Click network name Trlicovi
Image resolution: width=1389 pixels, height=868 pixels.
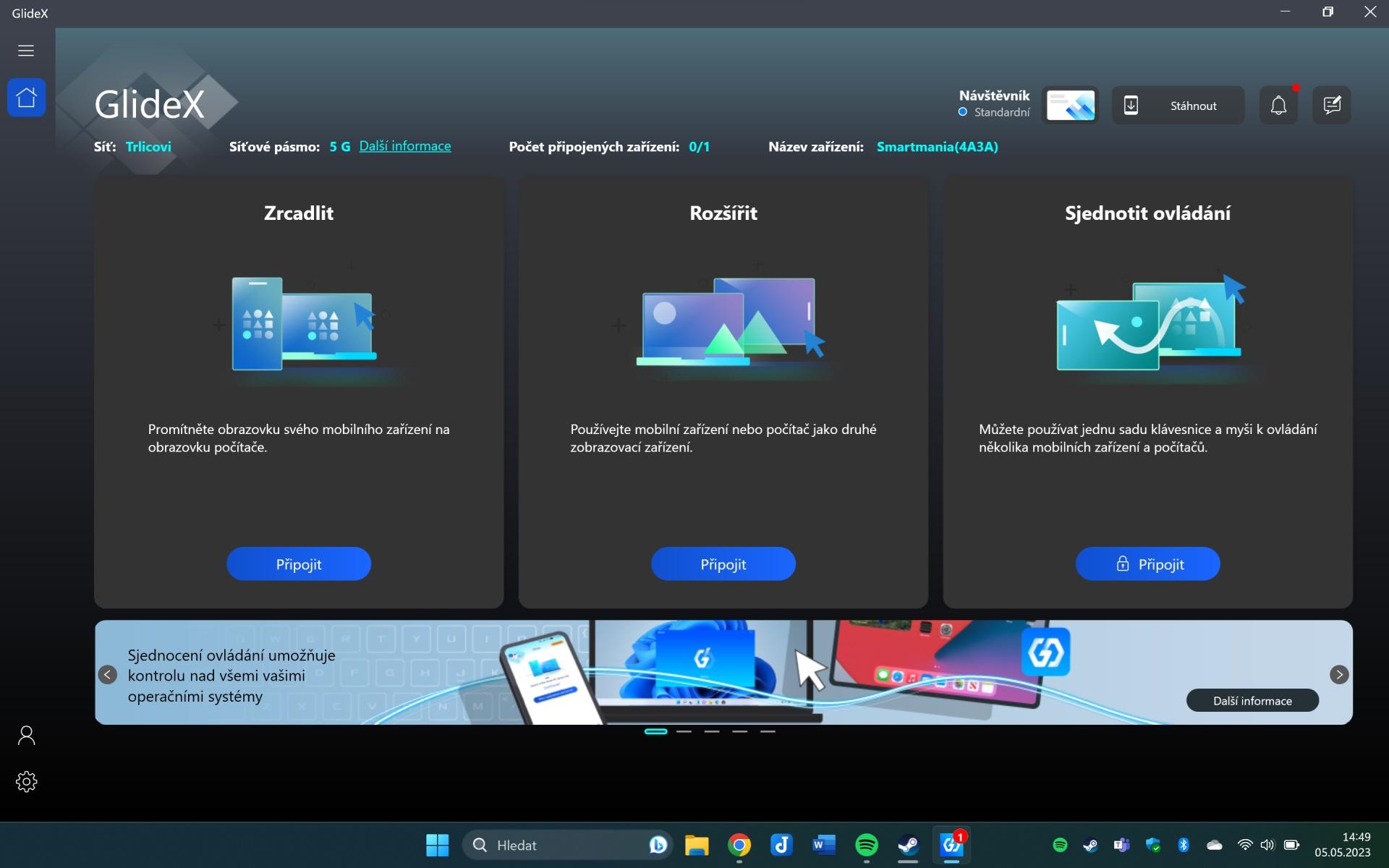tap(148, 146)
